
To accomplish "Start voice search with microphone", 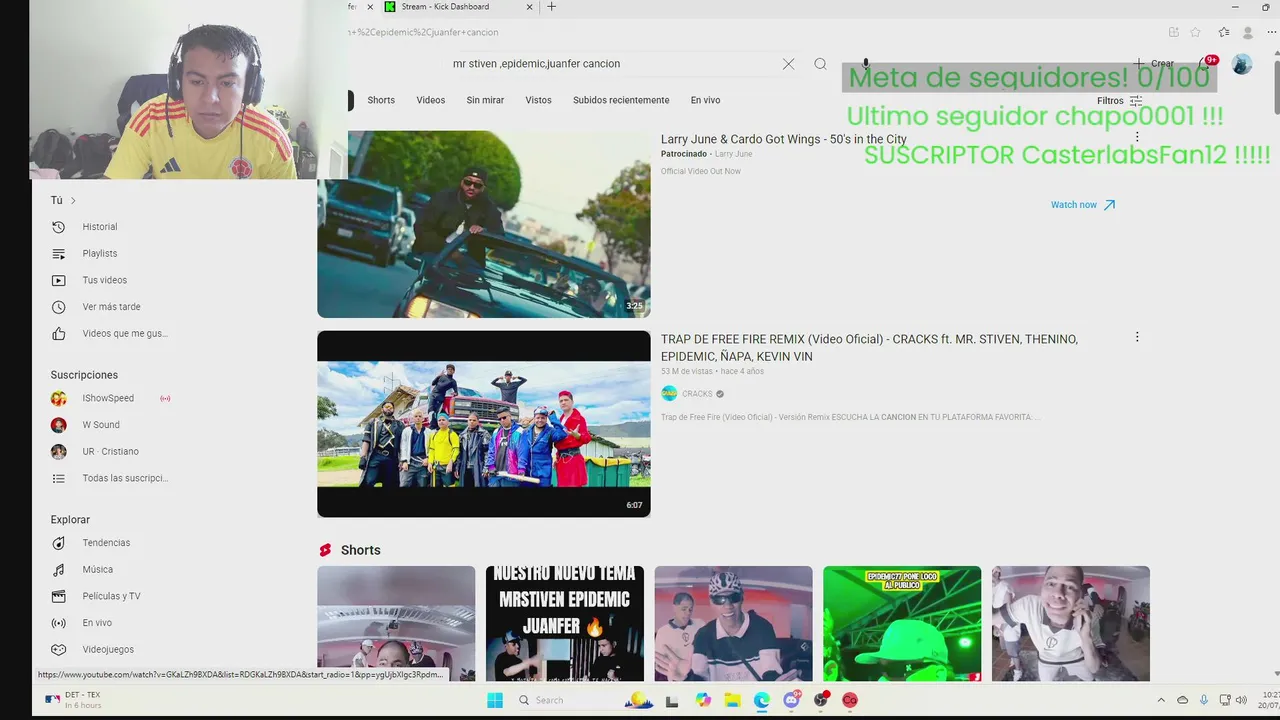I will tap(865, 64).
